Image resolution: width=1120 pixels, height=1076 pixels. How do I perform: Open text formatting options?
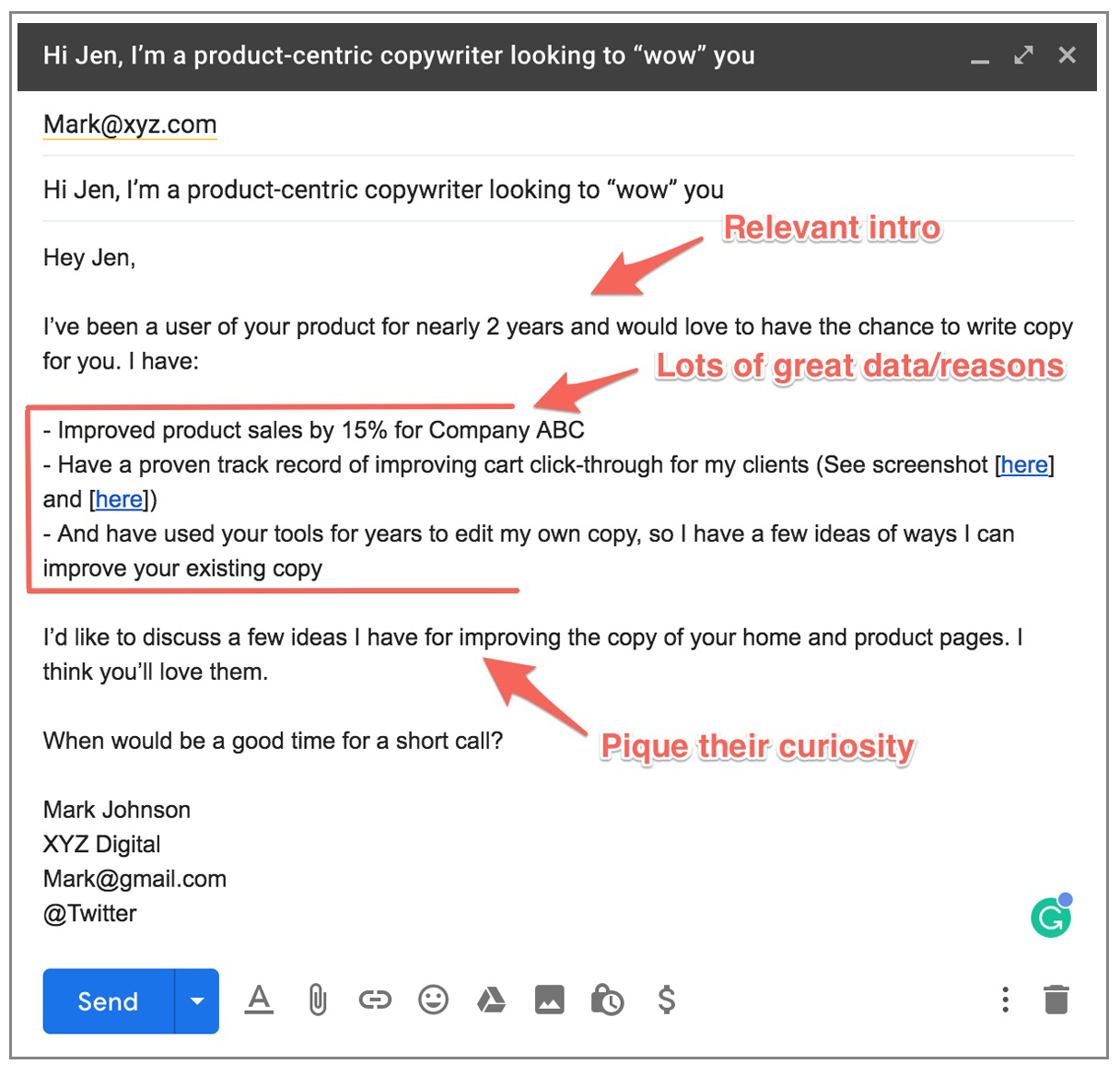tap(259, 1000)
